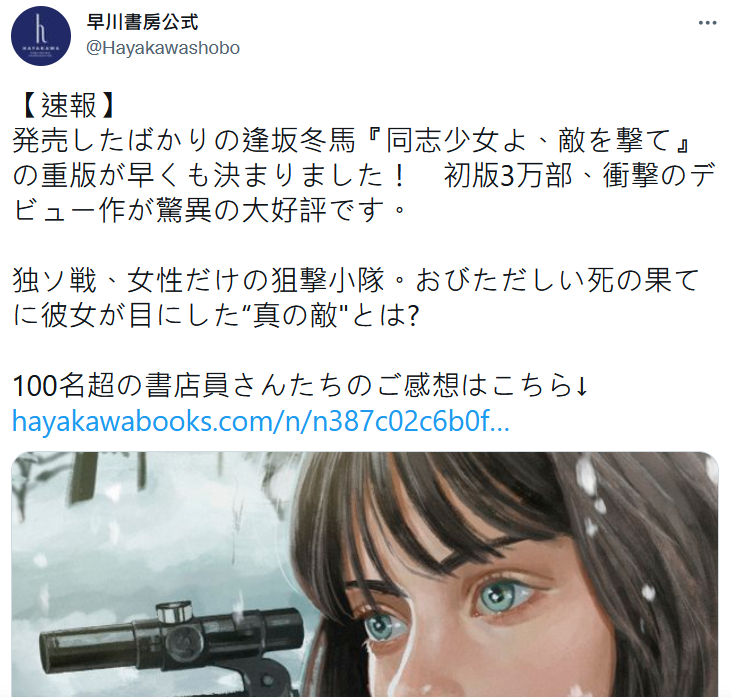Click the line starting with 独ソ戦
731x697 pixels.
pos(356,280)
